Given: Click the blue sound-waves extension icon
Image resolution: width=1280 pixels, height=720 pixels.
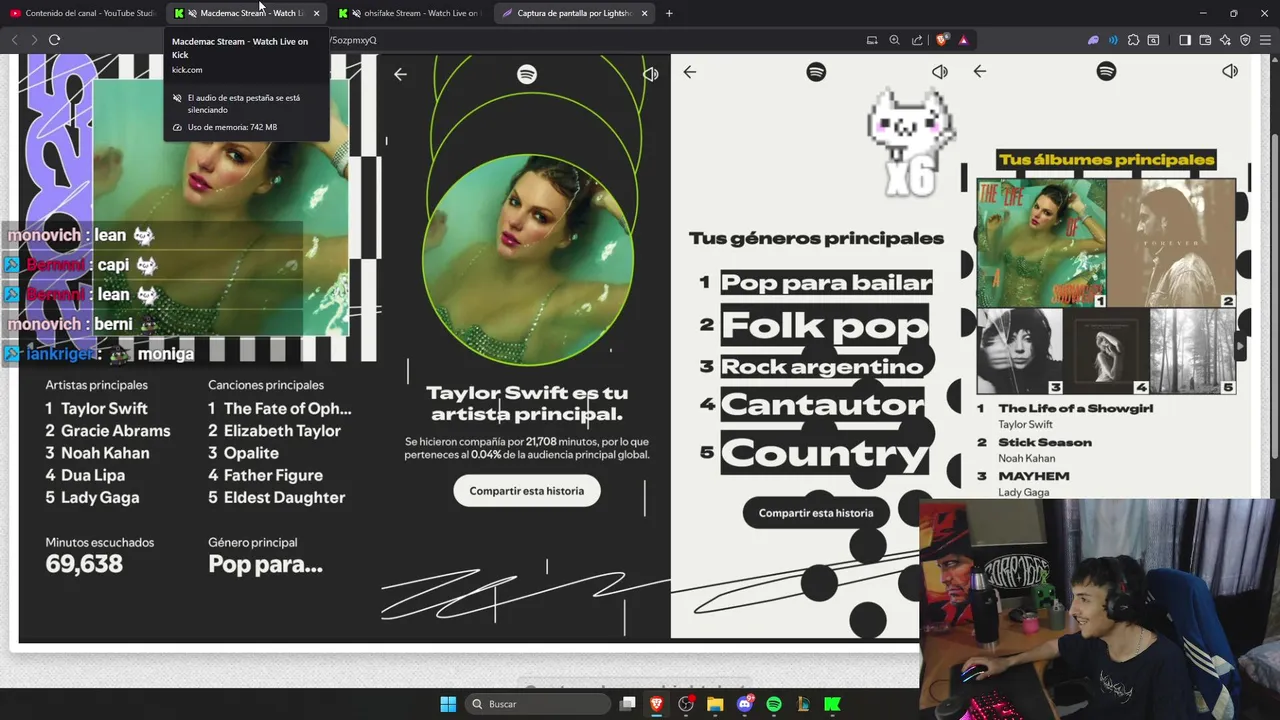Looking at the screenshot, I should (x=1113, y=40).
